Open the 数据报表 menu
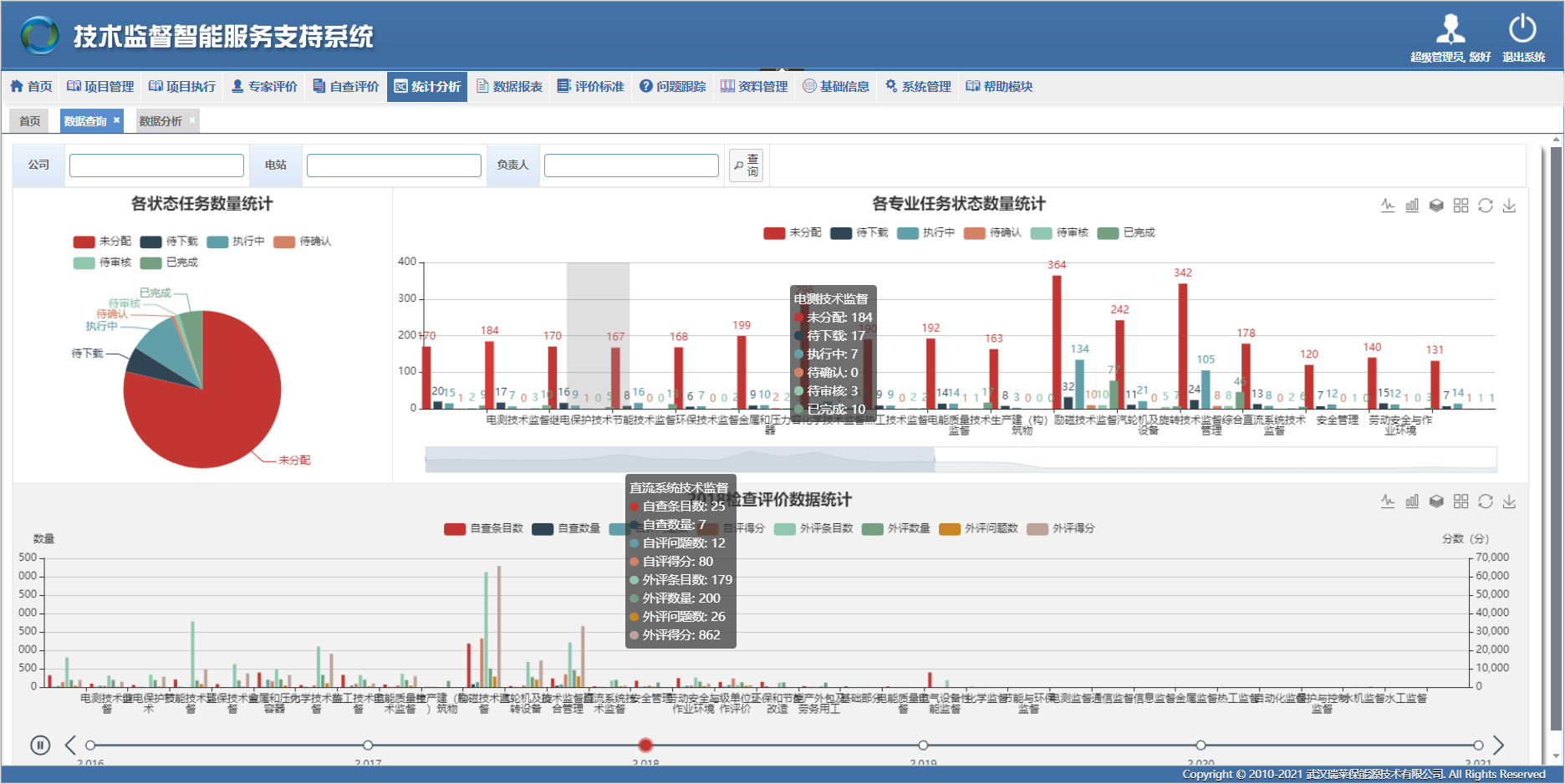This screenshot has width=1565, height=784. 510,86
